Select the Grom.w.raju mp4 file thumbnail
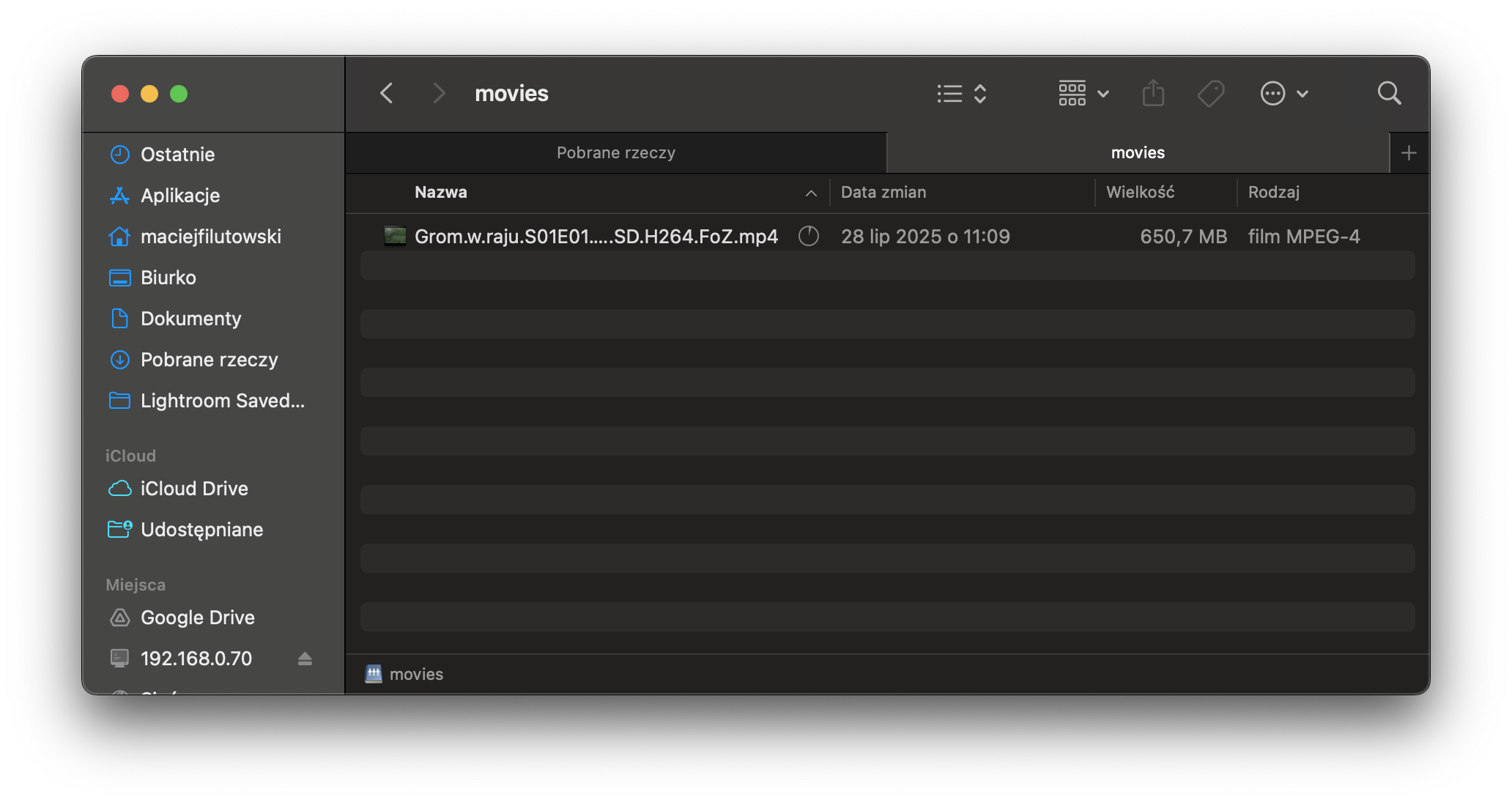Screen dimensions: 1512x803 395,236
